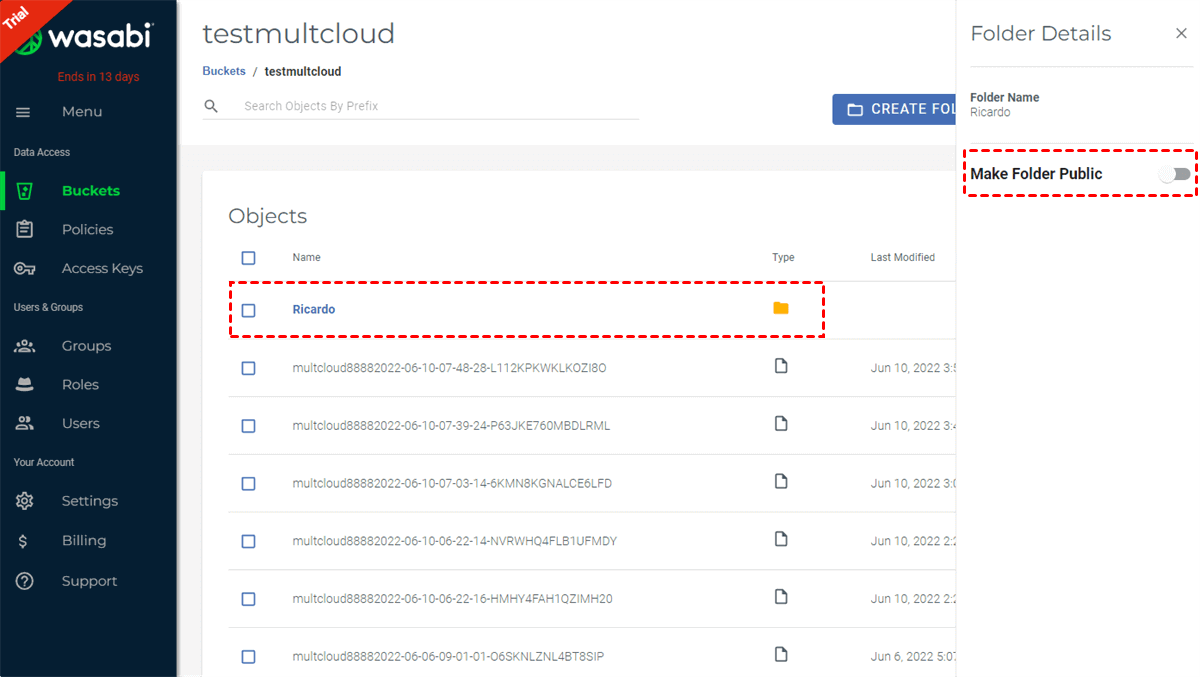Click the hamburger Menu icon
The width and height of the screenshot is (1200, 677).
pyautogui.click(x=24, y=112)
